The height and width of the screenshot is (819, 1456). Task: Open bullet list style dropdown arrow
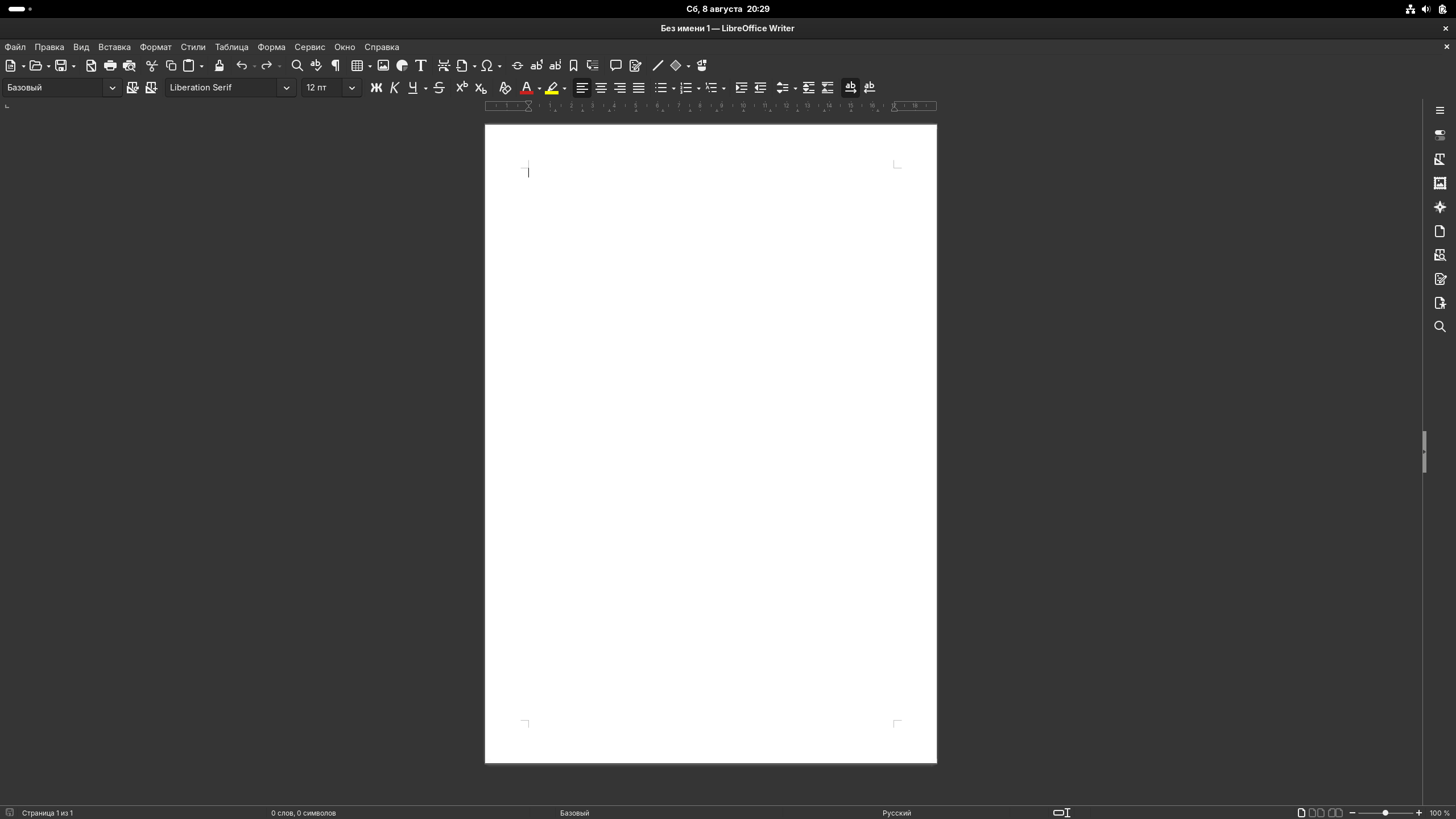673,89
